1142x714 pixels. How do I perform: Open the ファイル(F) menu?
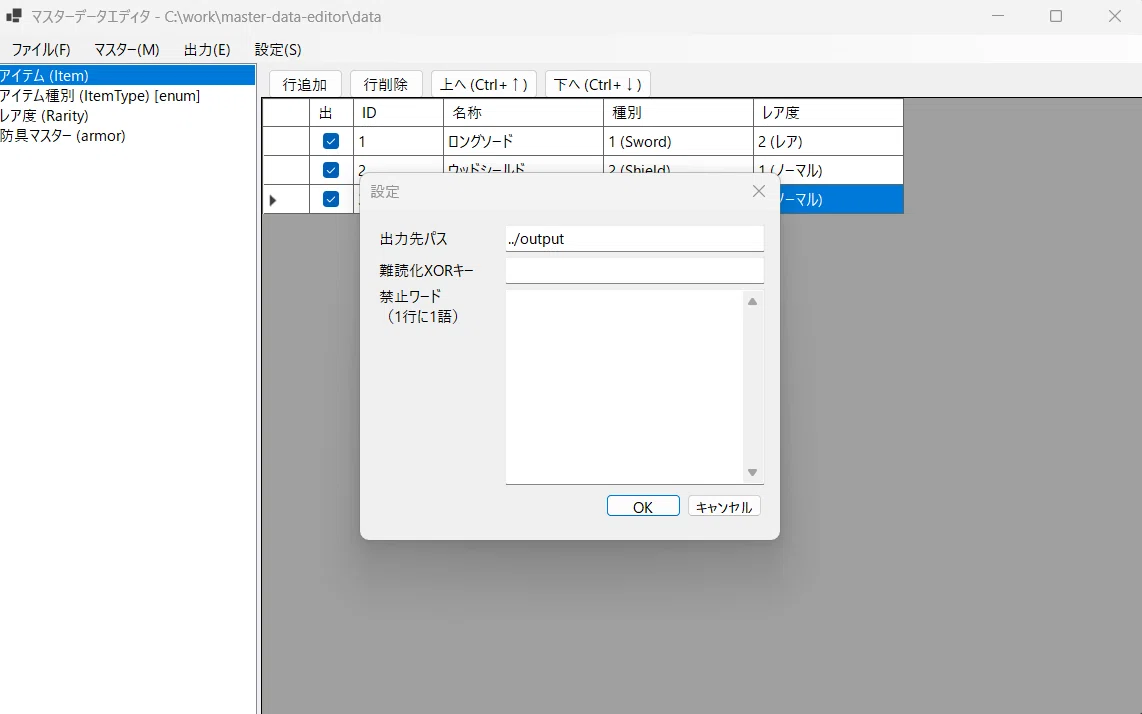pyautogui.click(x=41, y=50)
